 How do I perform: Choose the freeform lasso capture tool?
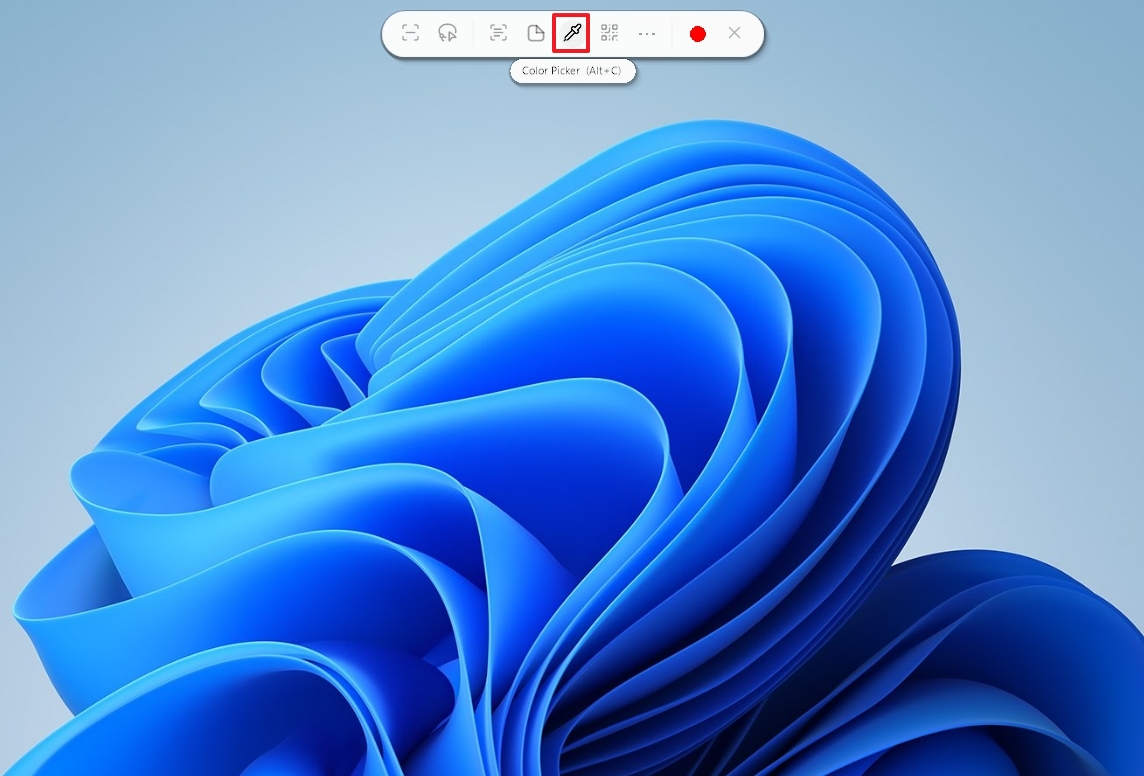(447, 33)
